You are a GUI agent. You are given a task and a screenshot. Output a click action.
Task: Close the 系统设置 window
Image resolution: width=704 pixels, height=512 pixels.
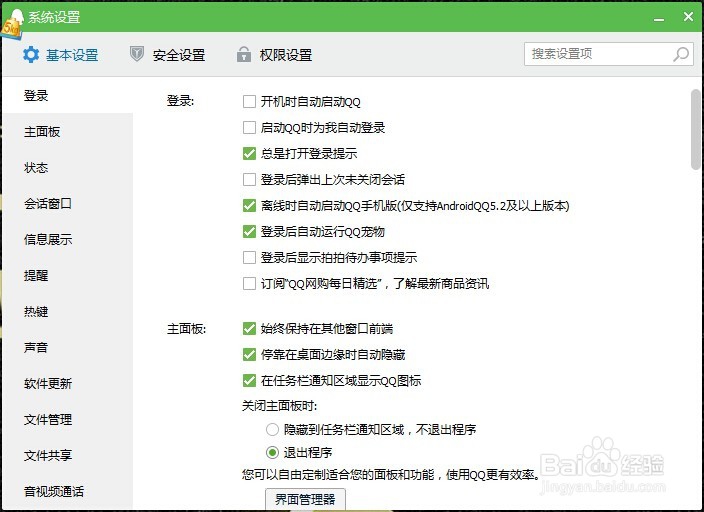[x=688, y=17]
